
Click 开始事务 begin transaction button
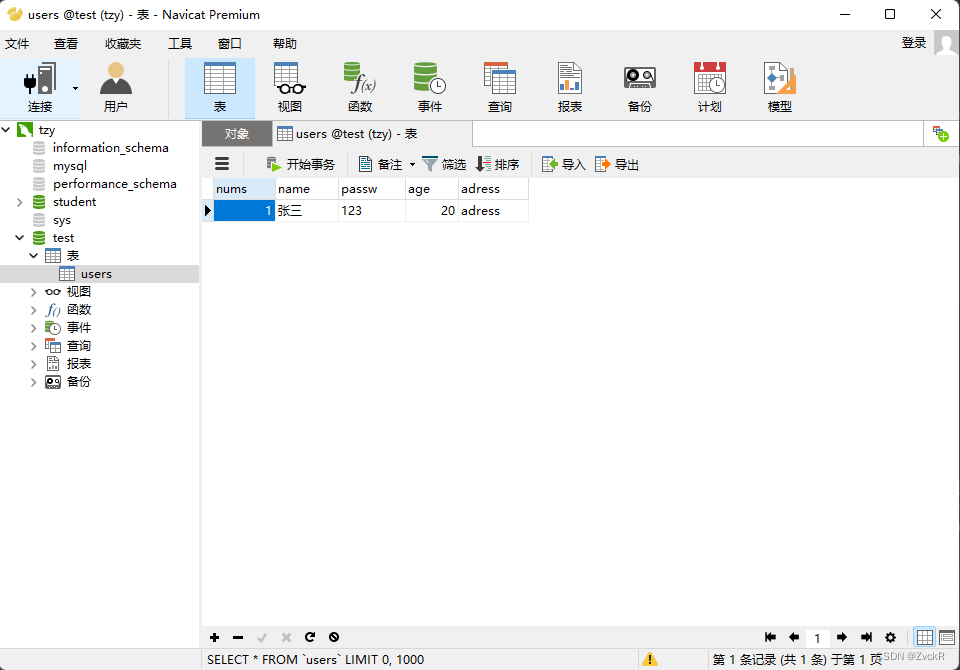[301, 164]
